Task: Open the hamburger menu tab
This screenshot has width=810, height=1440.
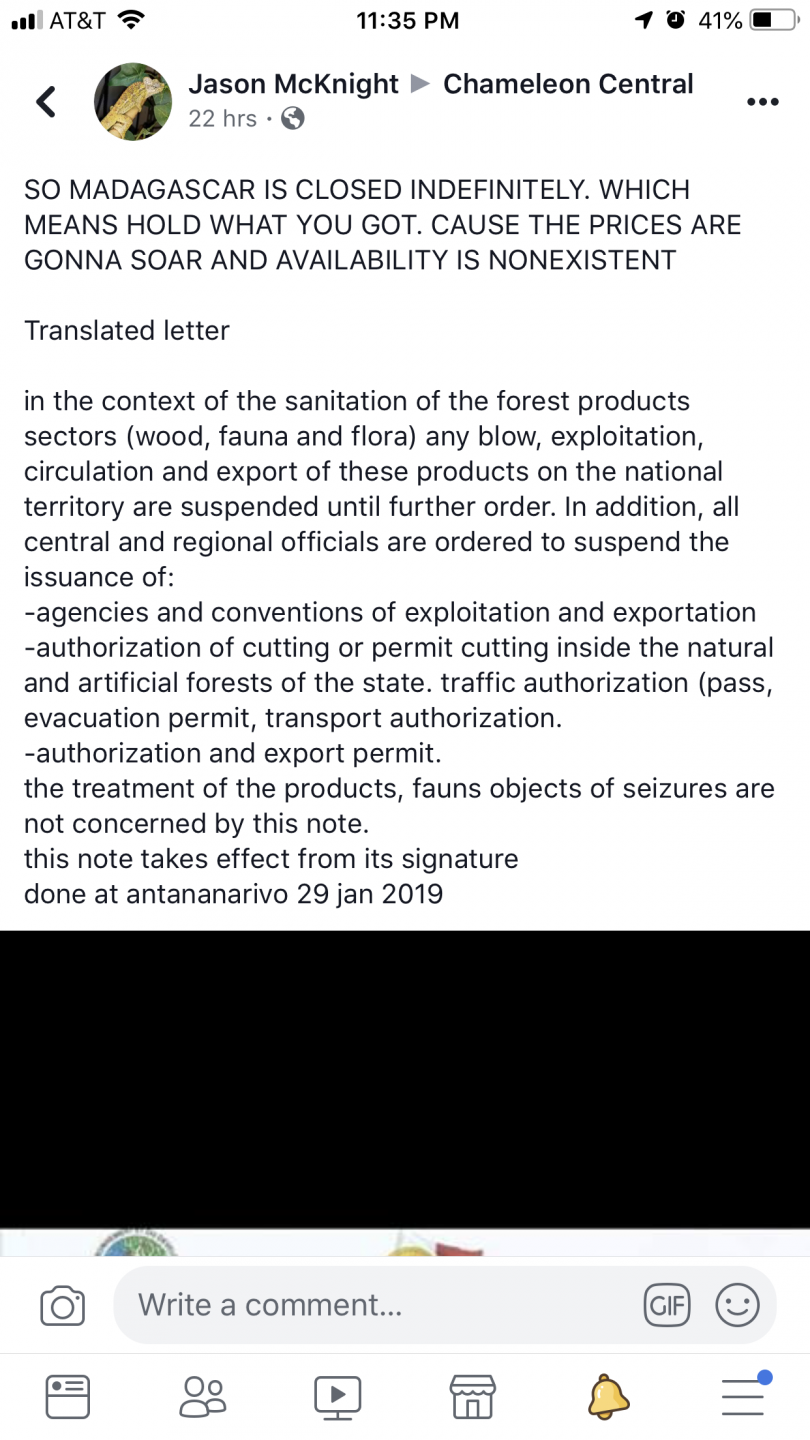Action: tap(743, 1396)
